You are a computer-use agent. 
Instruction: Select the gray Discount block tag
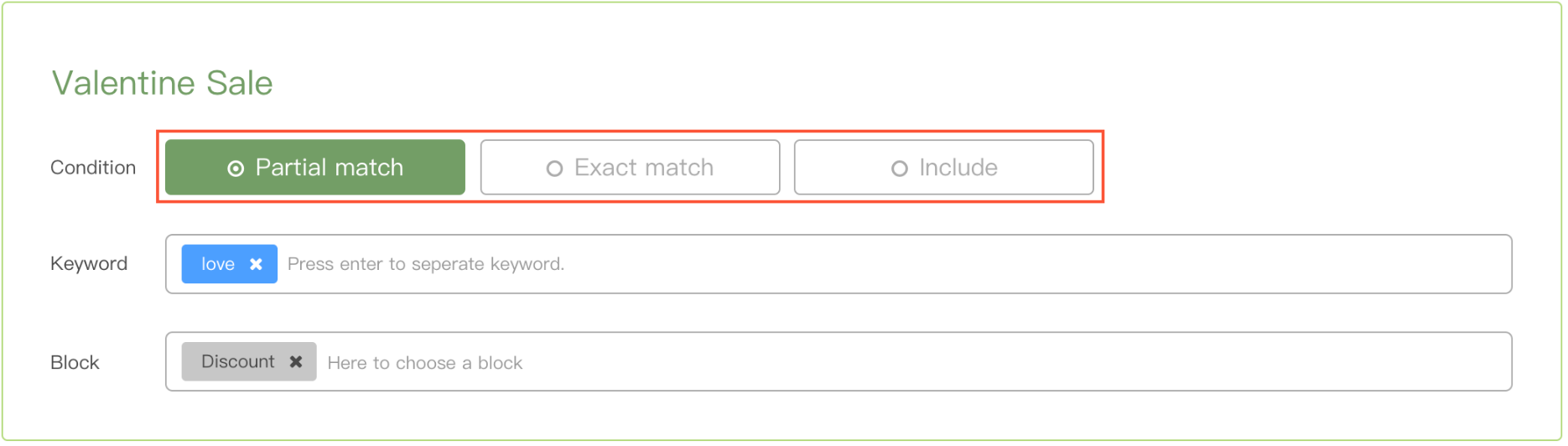click(237, 362)
